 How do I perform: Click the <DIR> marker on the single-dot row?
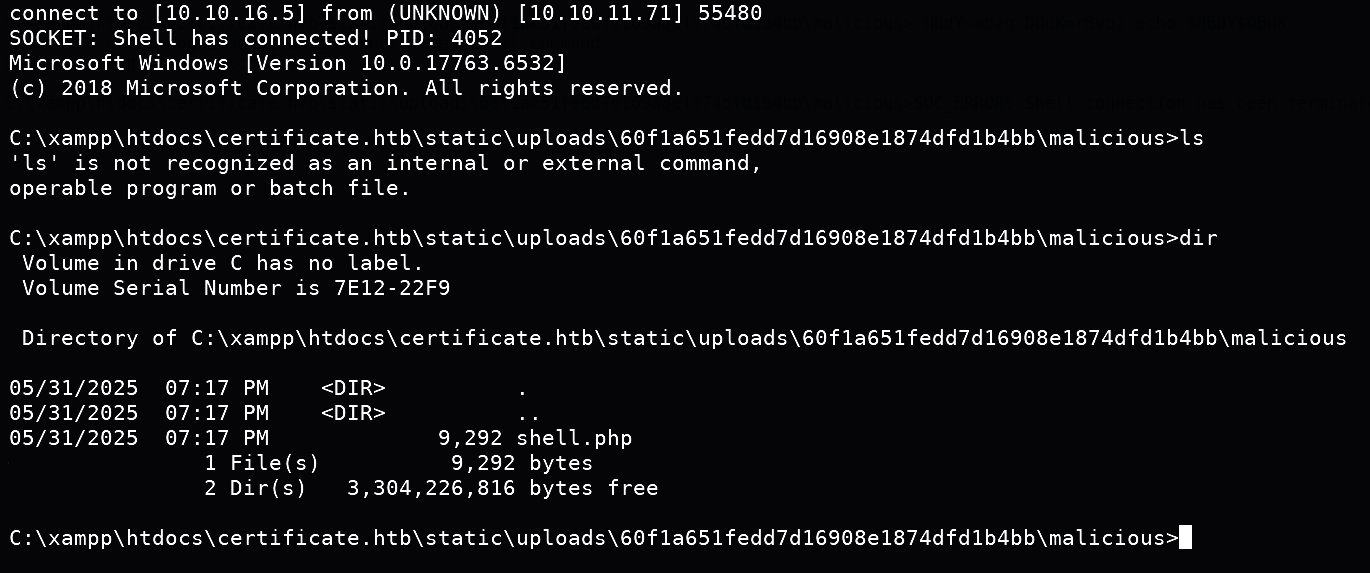(353, 388)
